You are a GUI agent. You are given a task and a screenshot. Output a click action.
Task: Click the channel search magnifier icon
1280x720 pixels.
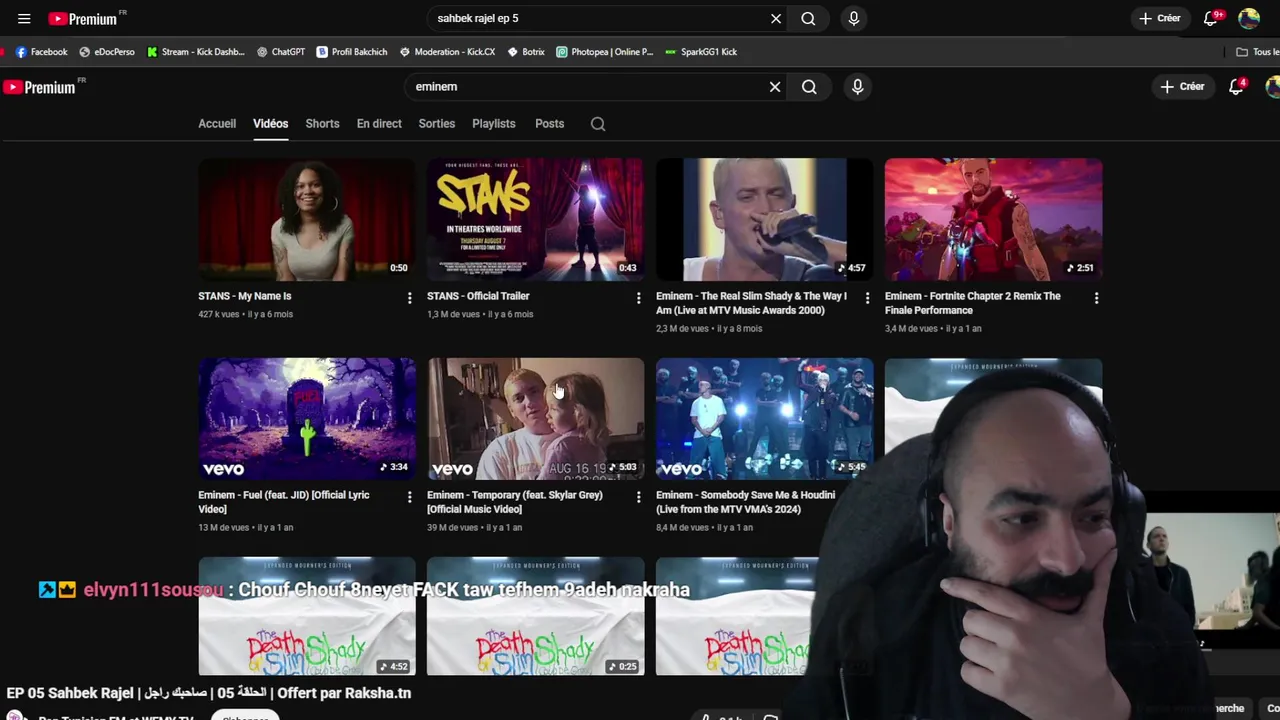tap(598, 124)
